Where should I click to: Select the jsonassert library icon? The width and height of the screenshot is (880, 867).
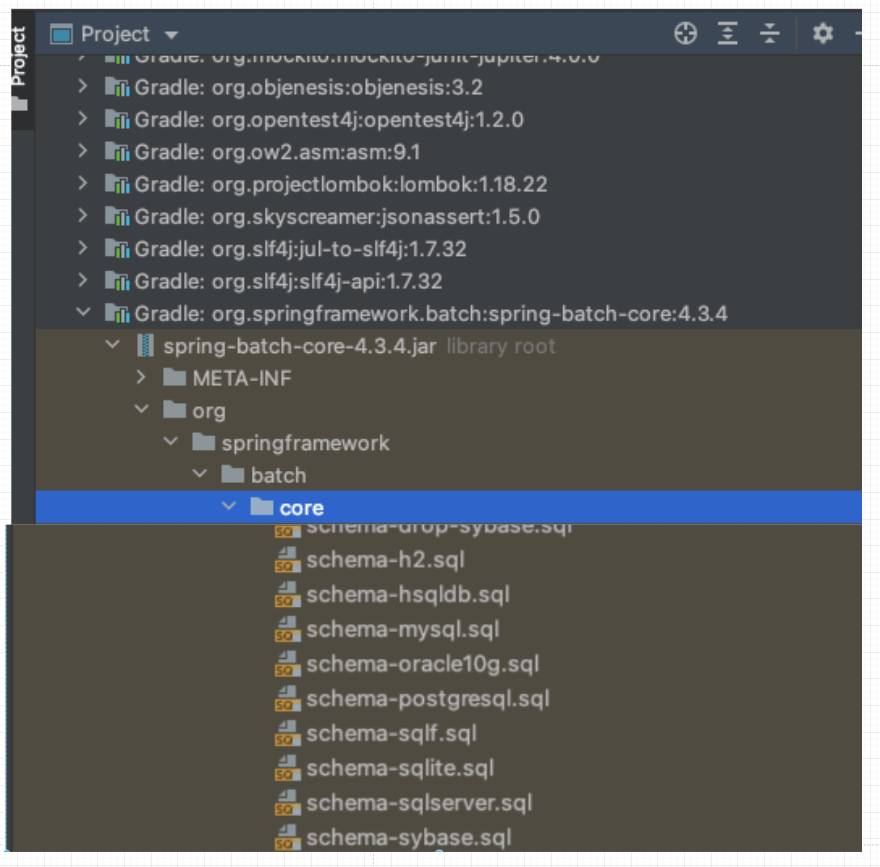tap(117, 217)
